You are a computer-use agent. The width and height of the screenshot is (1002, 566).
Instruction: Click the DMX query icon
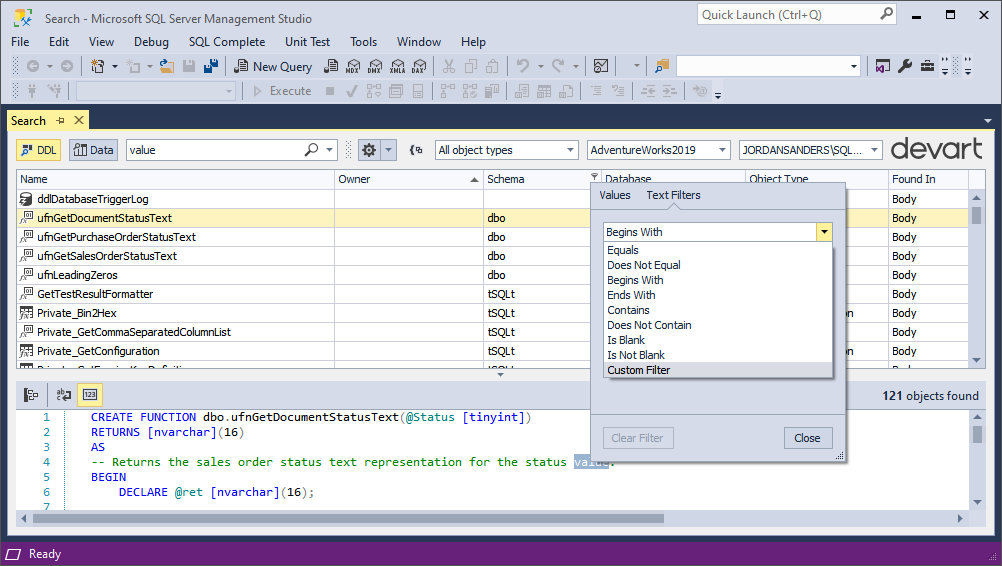(375, 66)
